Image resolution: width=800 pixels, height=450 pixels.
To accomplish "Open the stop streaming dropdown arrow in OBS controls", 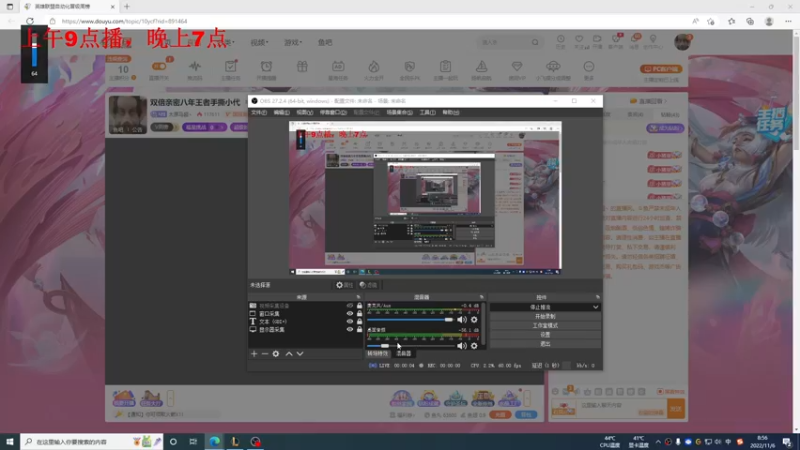I will [x=595, y=307].
